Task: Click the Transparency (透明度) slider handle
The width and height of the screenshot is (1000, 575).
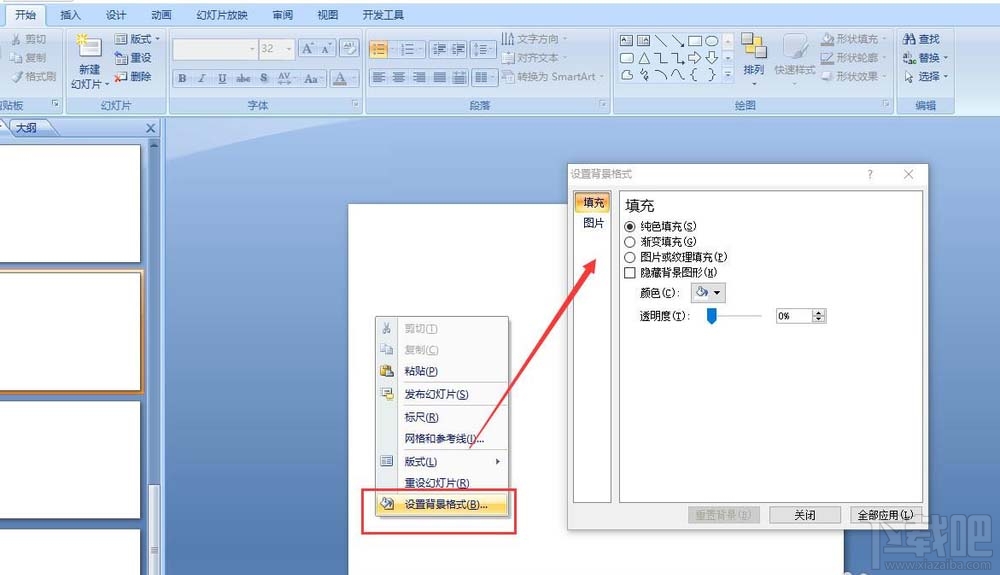Action: coord(712,316)
